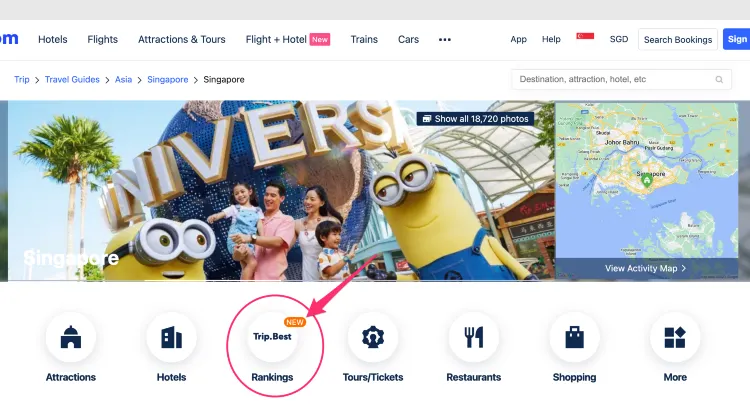This screenshot has width=750, height=420.
Task: Go to Cars in top navigation
Action: pos(408,39)
